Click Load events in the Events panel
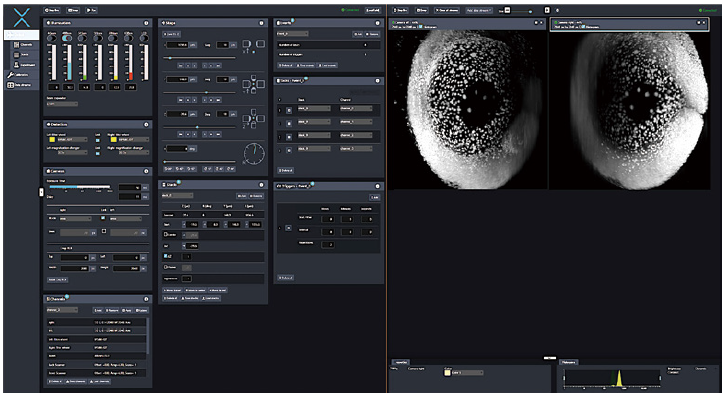This screenshot has height=397, width=726. coord(327,65)
